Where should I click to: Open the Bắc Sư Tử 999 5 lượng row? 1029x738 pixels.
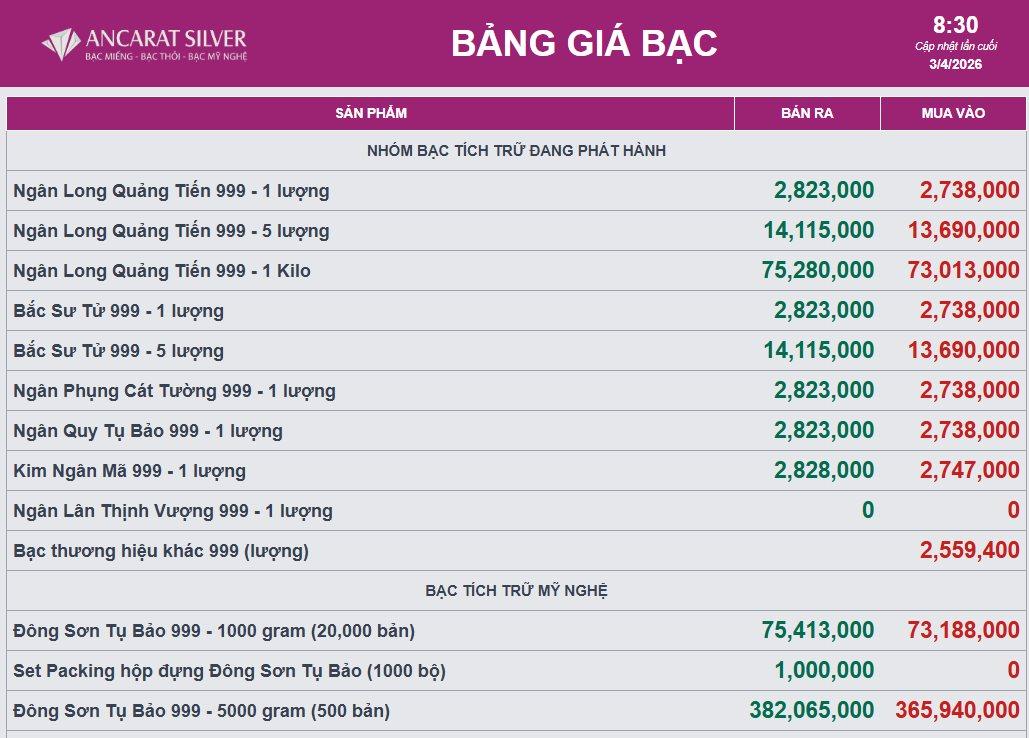click(x=119, y=351)
